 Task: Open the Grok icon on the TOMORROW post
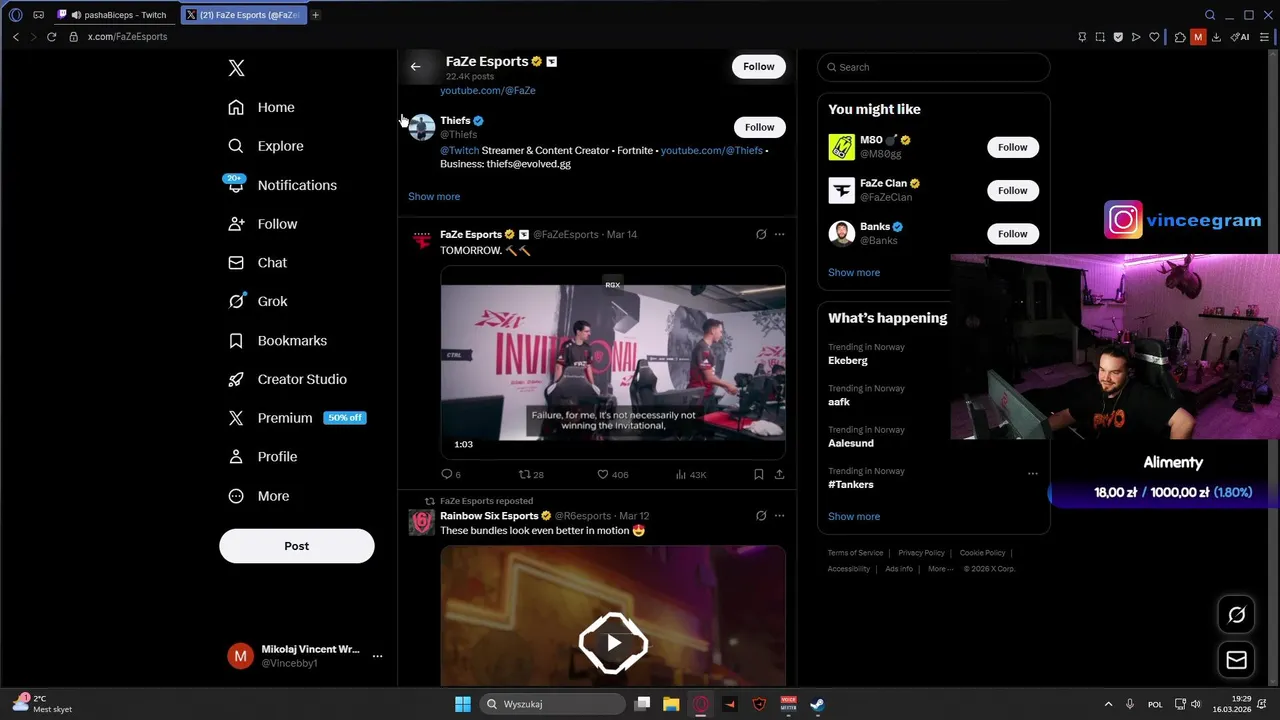click(x=761, y=234)
